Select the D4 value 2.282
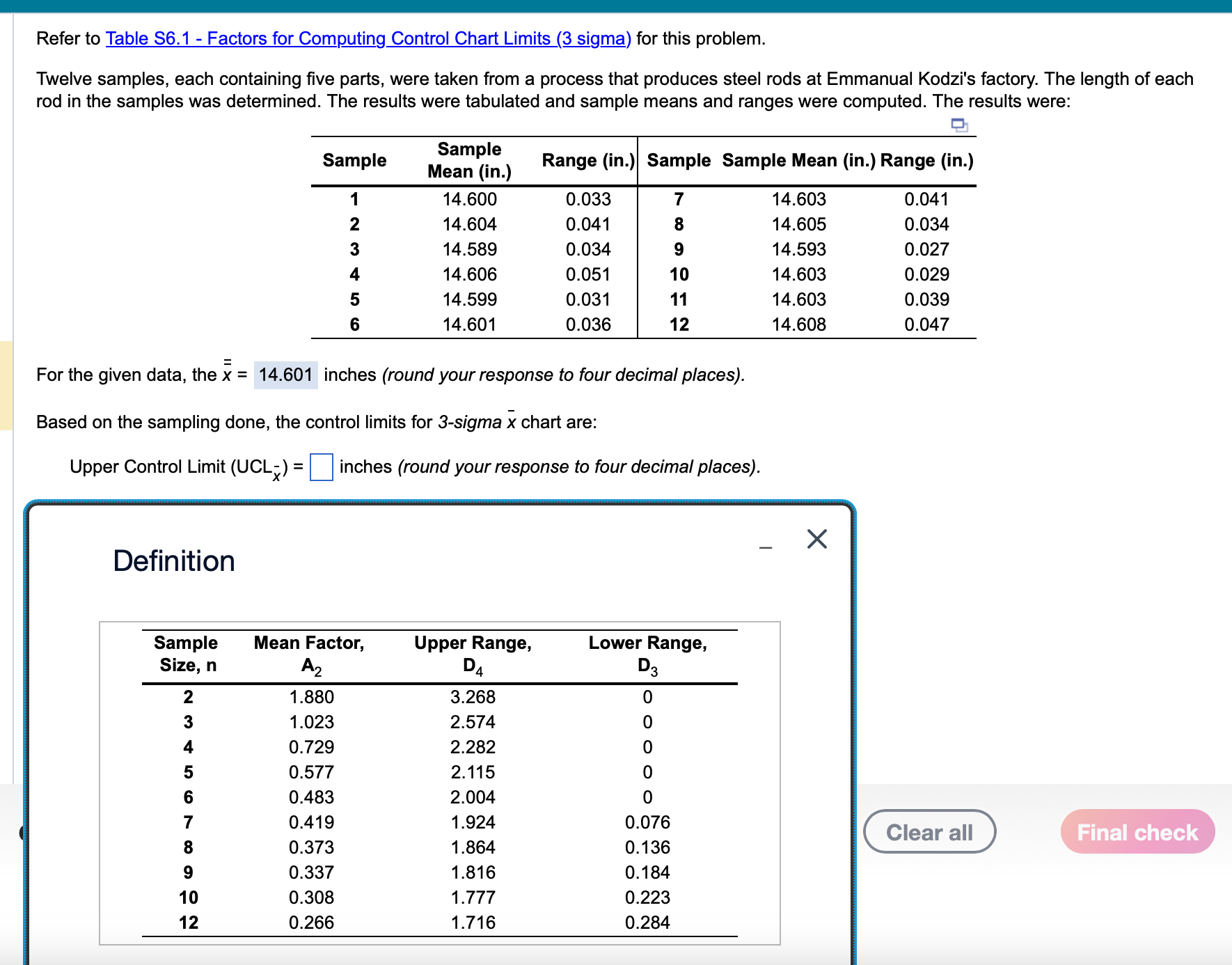 473,747
